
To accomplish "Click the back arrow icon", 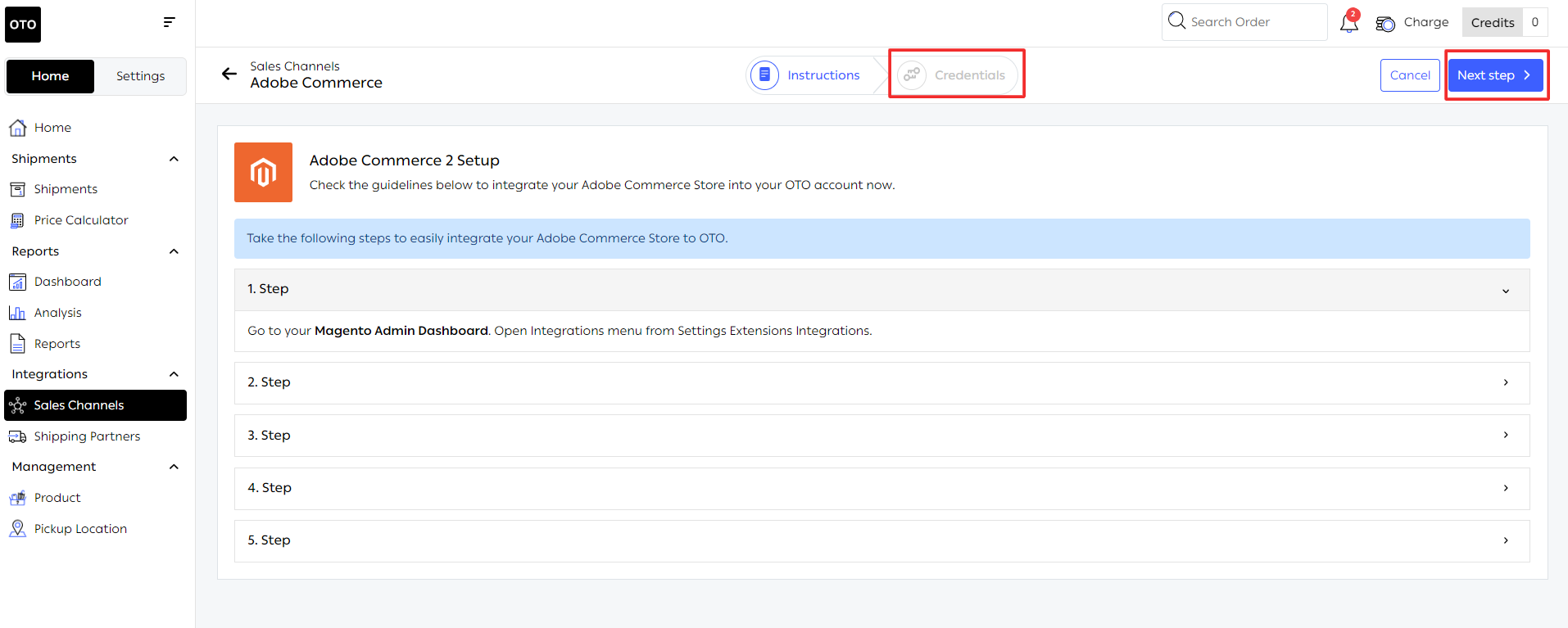I will pos(229,74).
